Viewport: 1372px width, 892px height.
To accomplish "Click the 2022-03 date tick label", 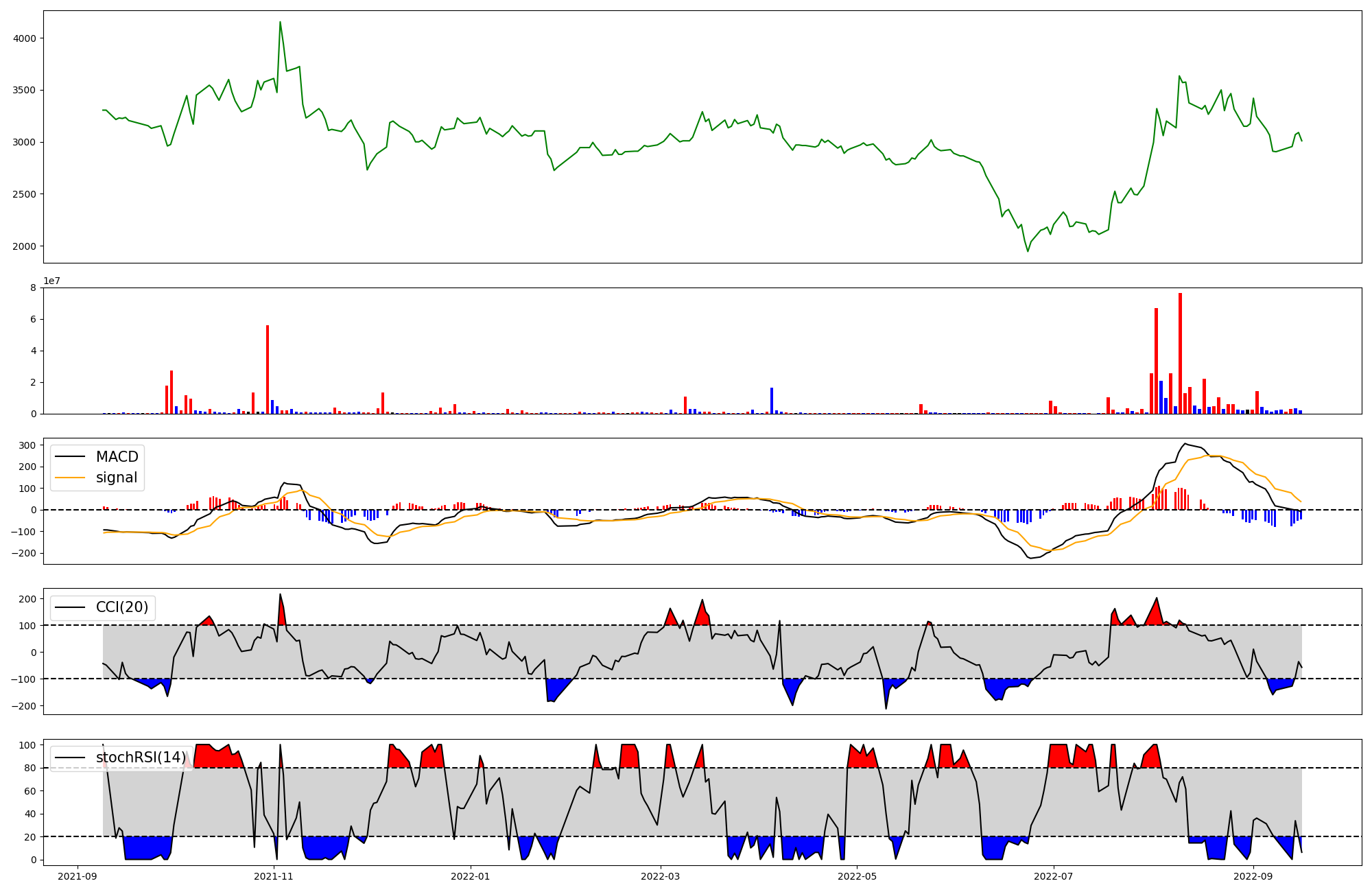I will click(x=660, y=876).
